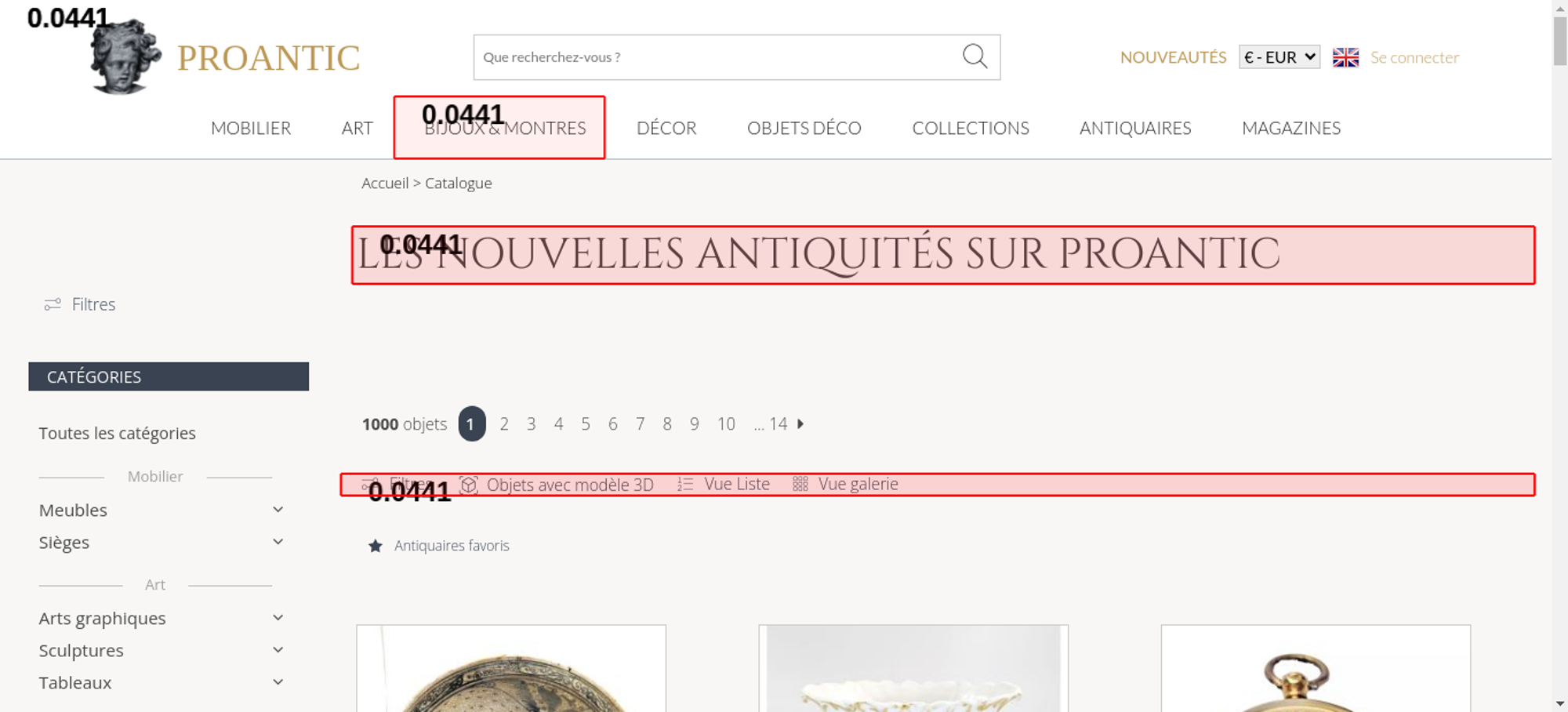Open the MAGAZINES menu
The height and width of the screenshot is (712, 1568).
(1291, 128)
